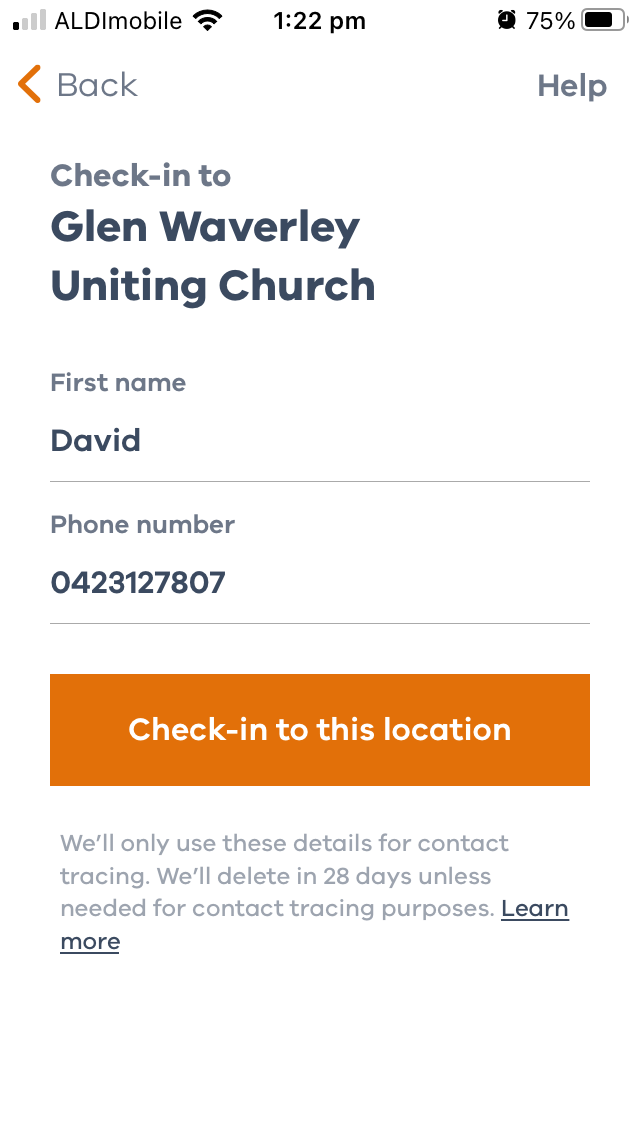Tap the ALDImobile carrier name
Screen dimensions: 640x1136
point(118,21)
